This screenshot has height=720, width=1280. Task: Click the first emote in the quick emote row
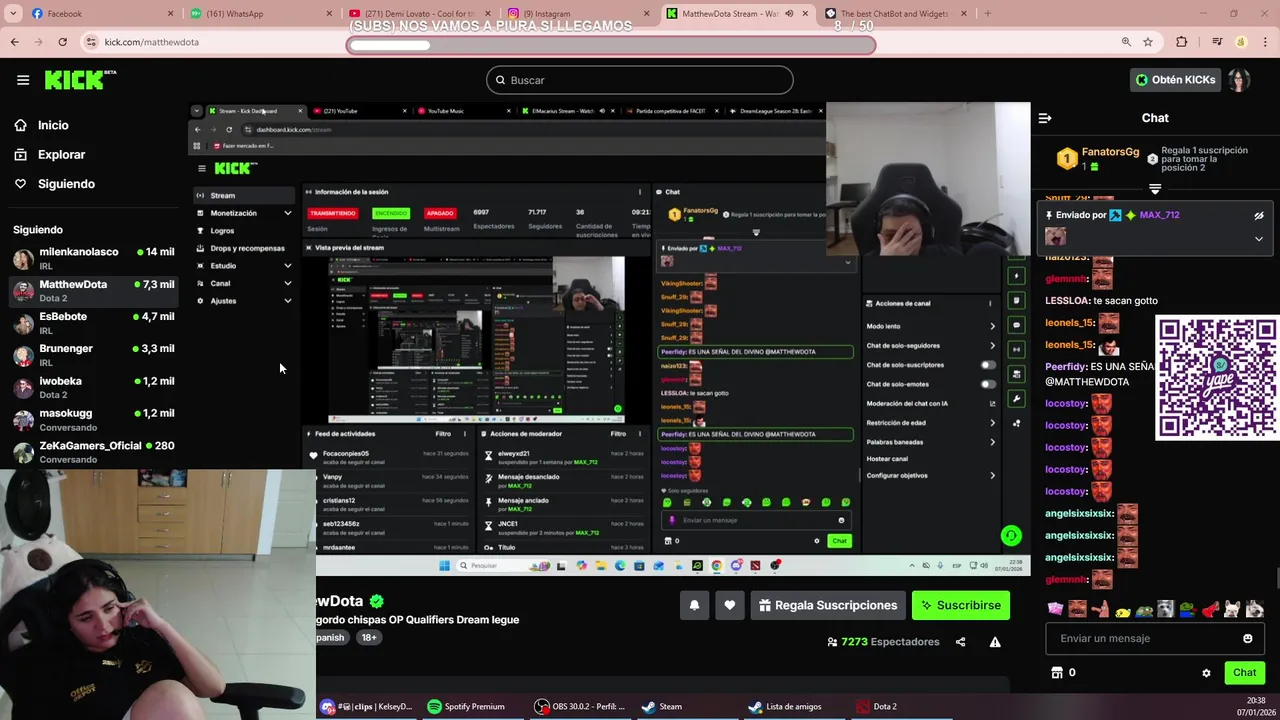[x=1055, y=608]
